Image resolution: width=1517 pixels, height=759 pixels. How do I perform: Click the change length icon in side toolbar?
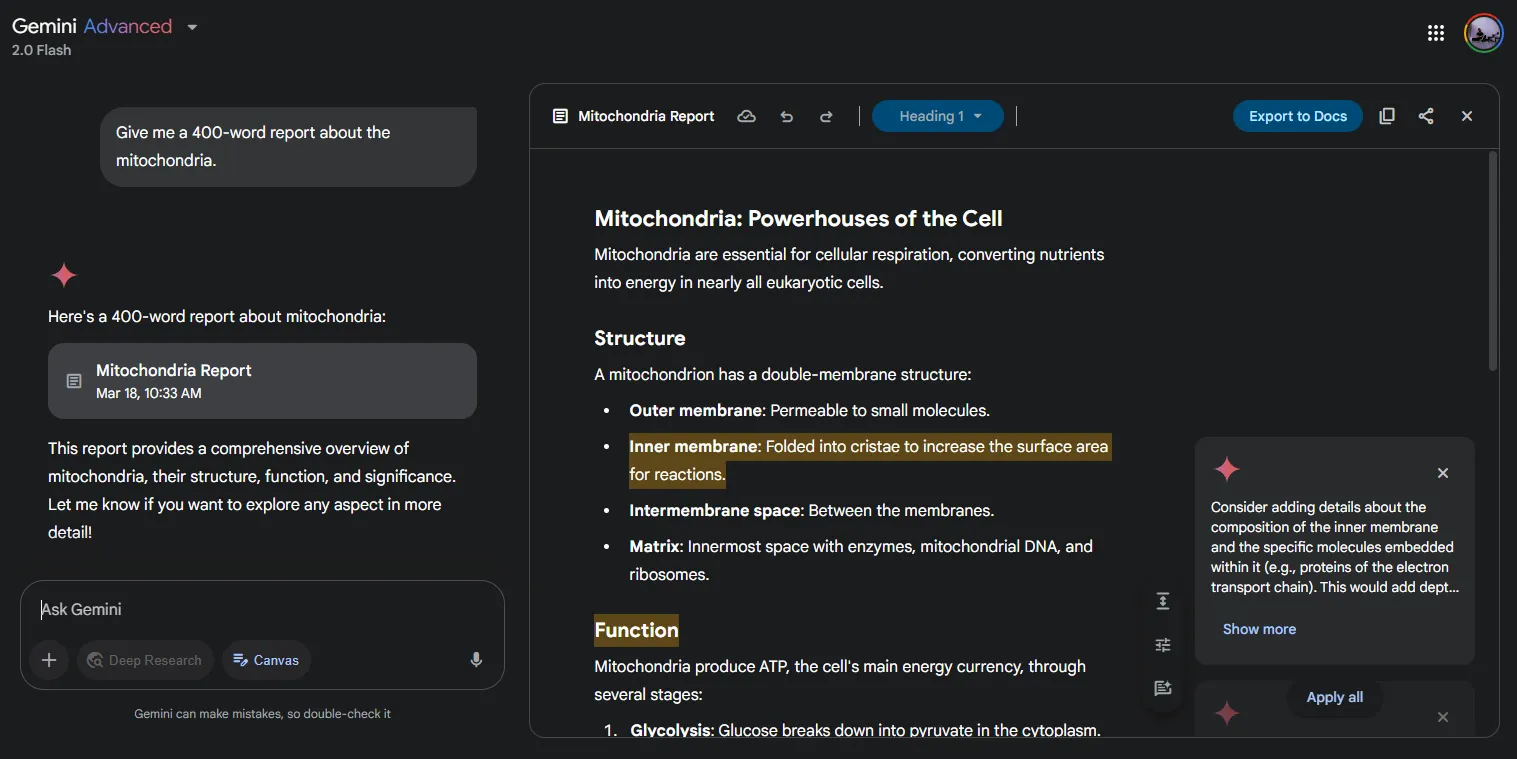point(1163,601)
